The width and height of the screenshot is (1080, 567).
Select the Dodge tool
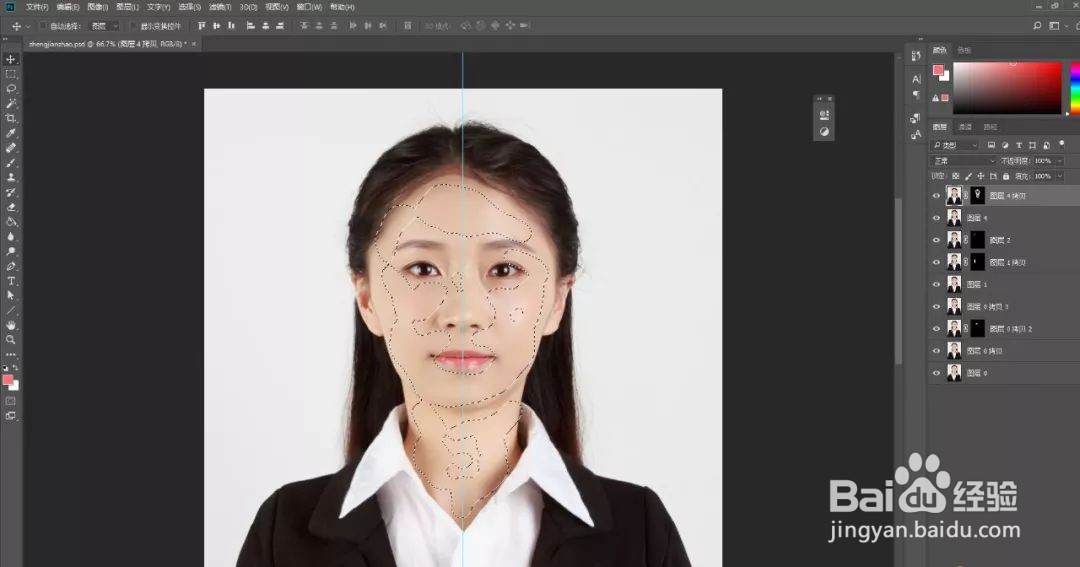[10, 251]
